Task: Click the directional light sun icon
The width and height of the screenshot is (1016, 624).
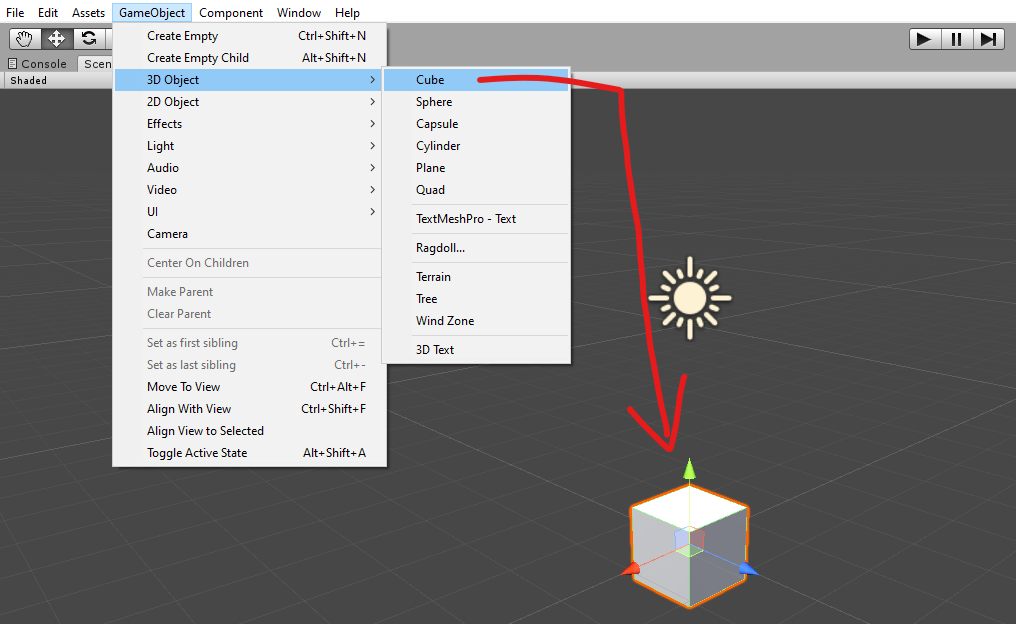Action: tap(689, 297)
